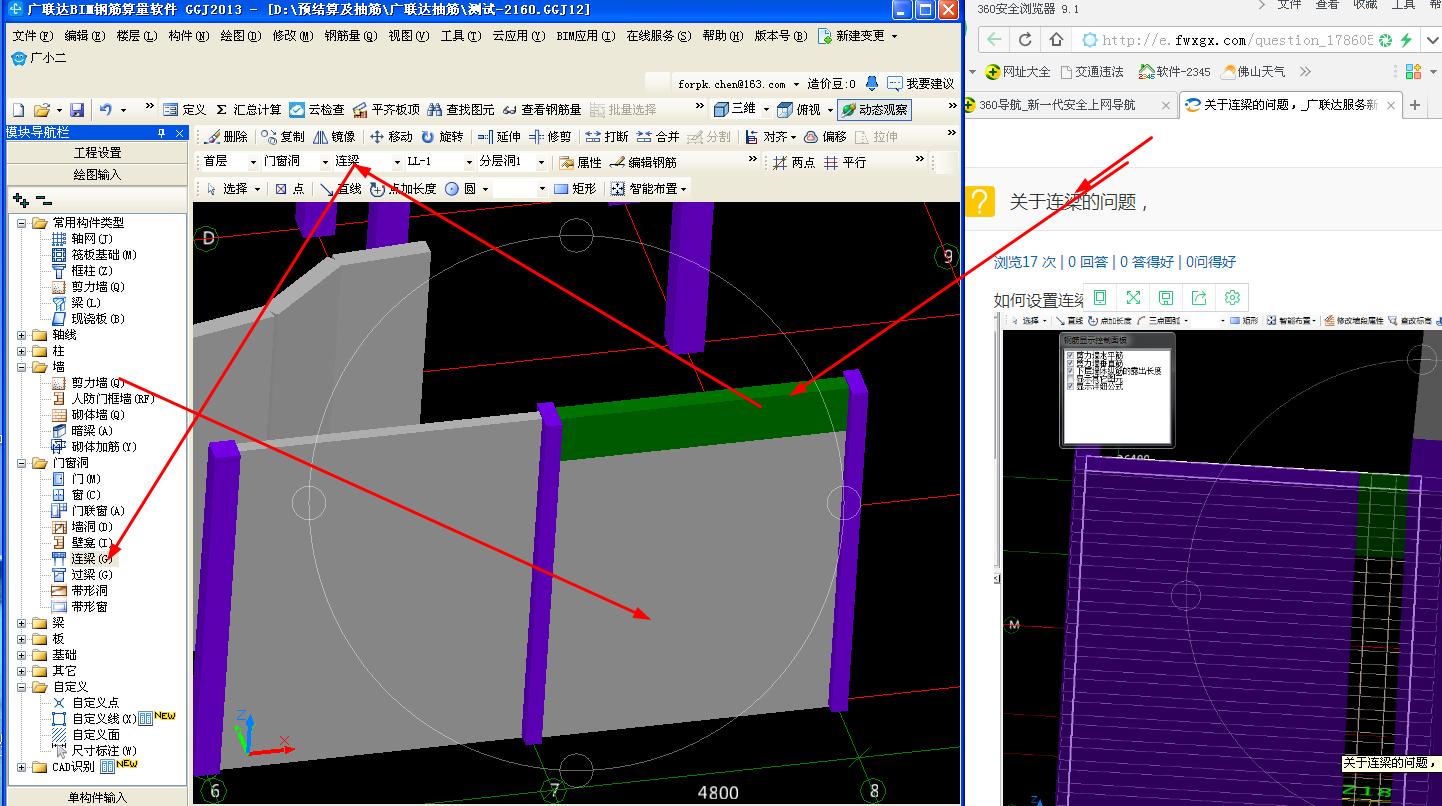The image size is (1442, 806).
Task: Open new browser tab with plus
Action: (1415, 105)
